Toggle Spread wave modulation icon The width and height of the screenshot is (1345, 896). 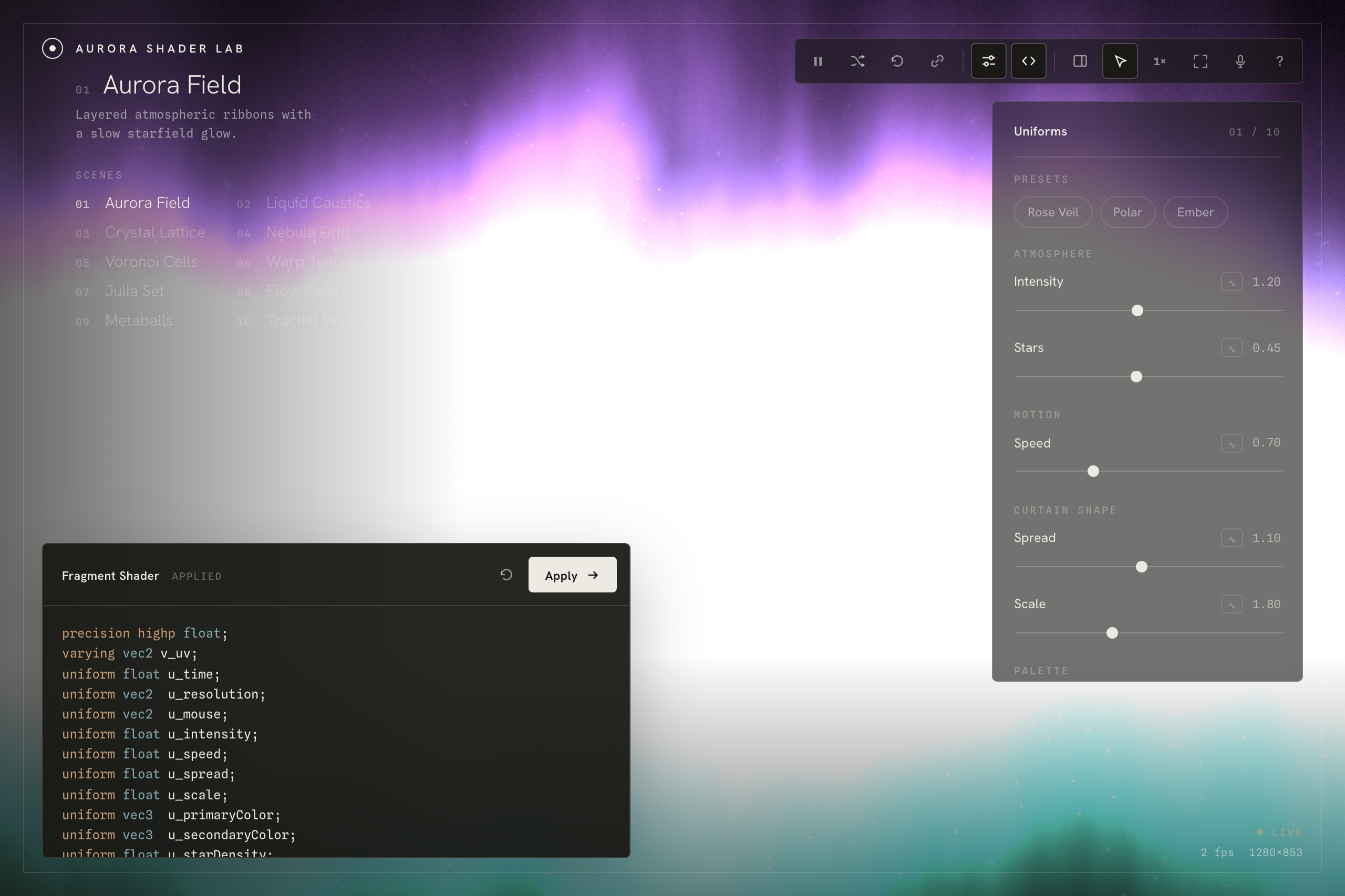point(1232,538)
